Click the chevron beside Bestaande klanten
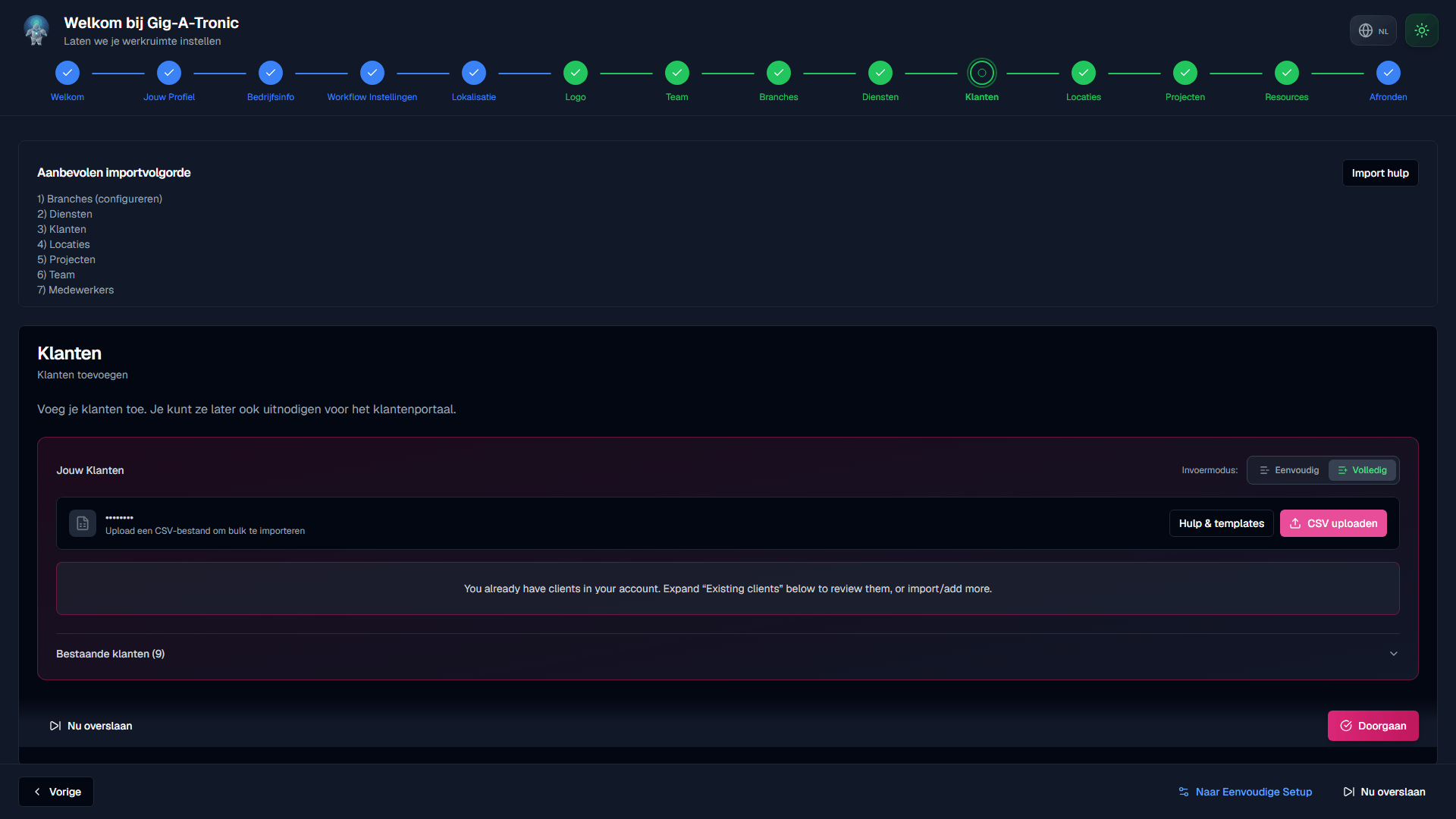This screenshot has width=1456, height=819. coord(1394,654)
